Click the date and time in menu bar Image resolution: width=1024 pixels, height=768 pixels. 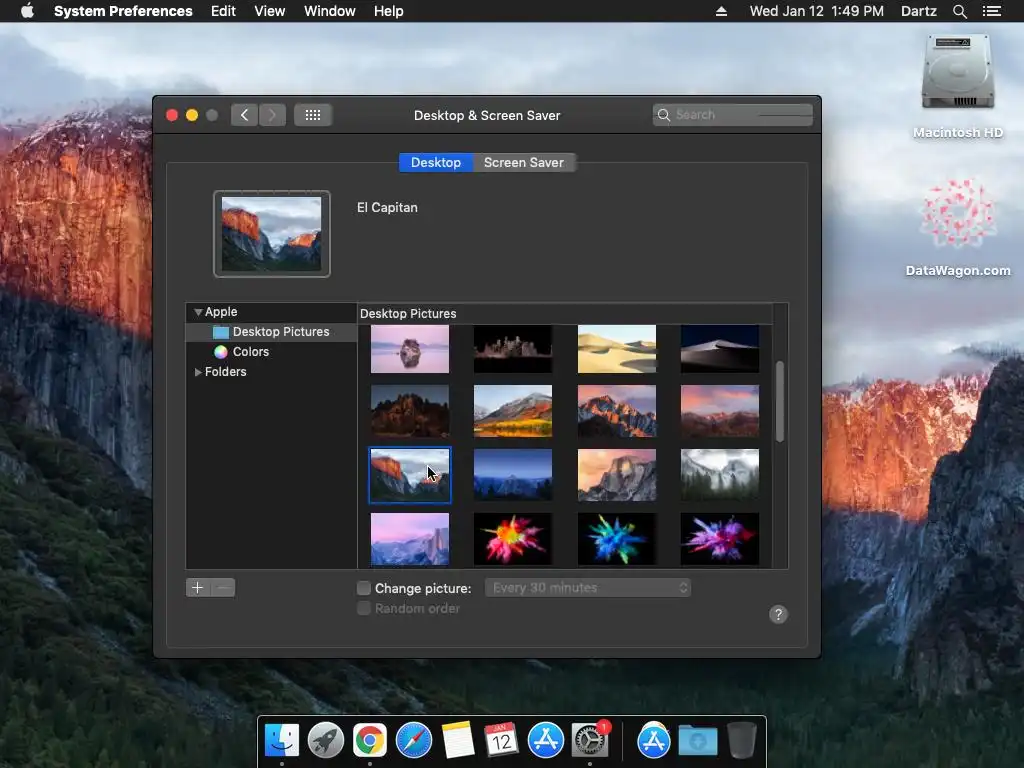point(816,11)
